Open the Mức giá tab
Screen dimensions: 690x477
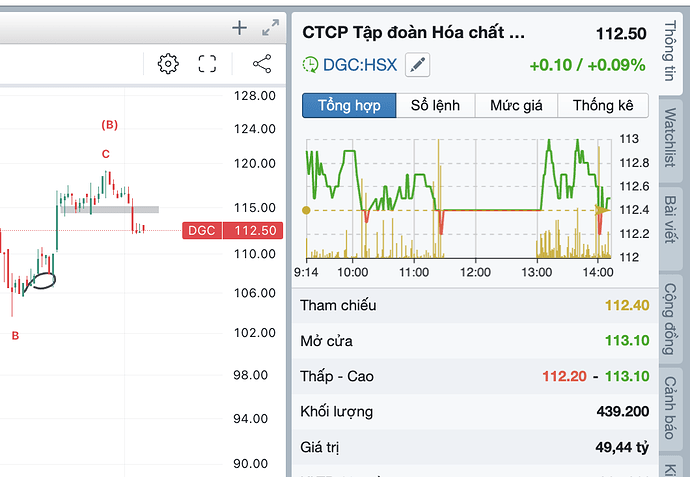tap(516, 106)
